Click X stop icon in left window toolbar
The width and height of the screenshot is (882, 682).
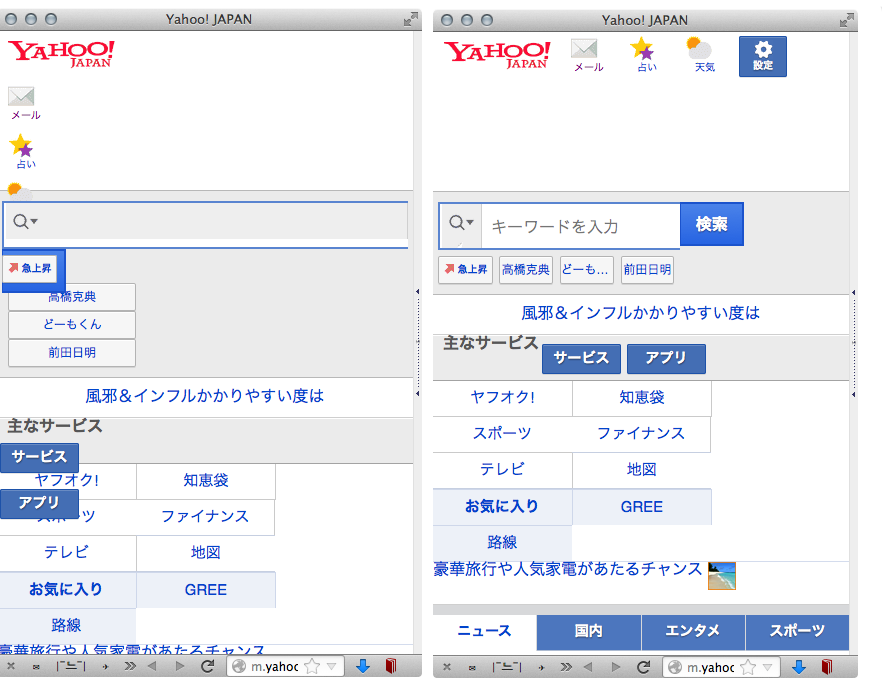11,666
